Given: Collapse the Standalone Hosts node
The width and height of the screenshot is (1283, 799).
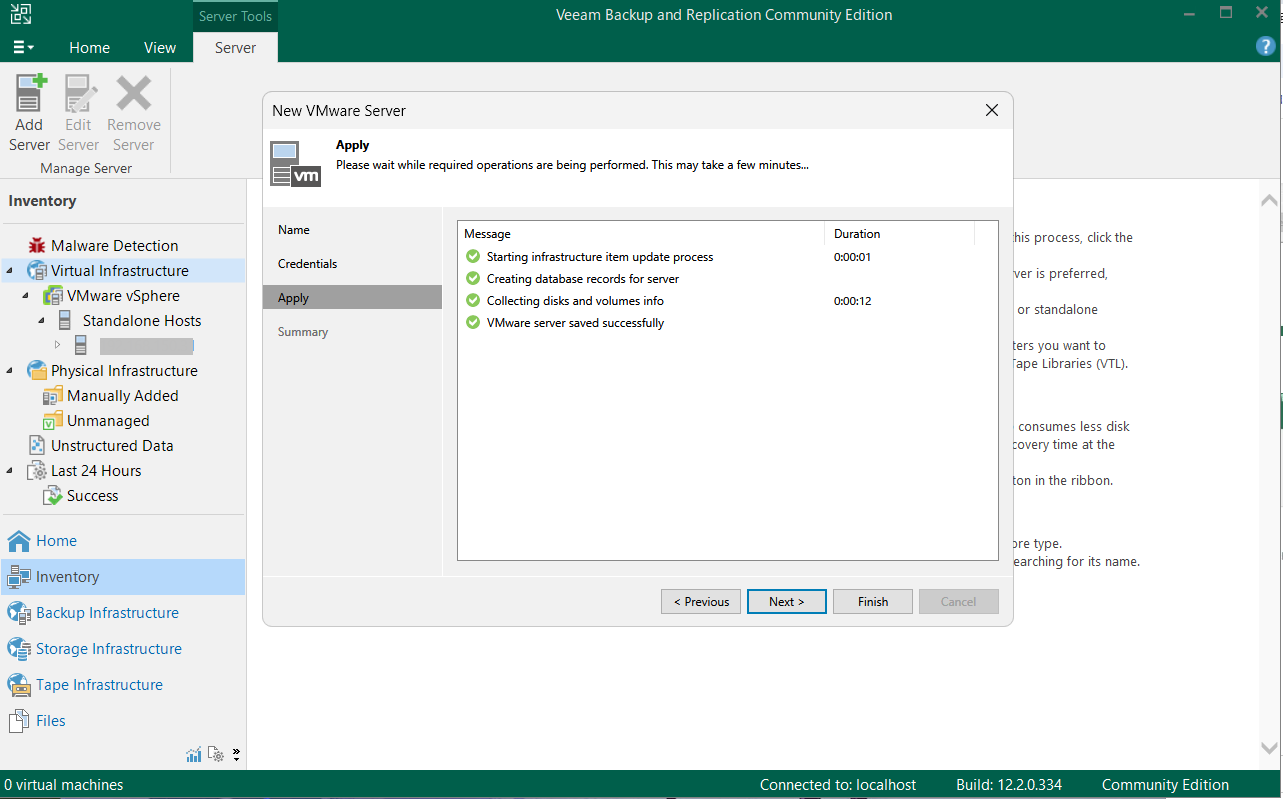Looking at the screenshot, I should [41, 321].
